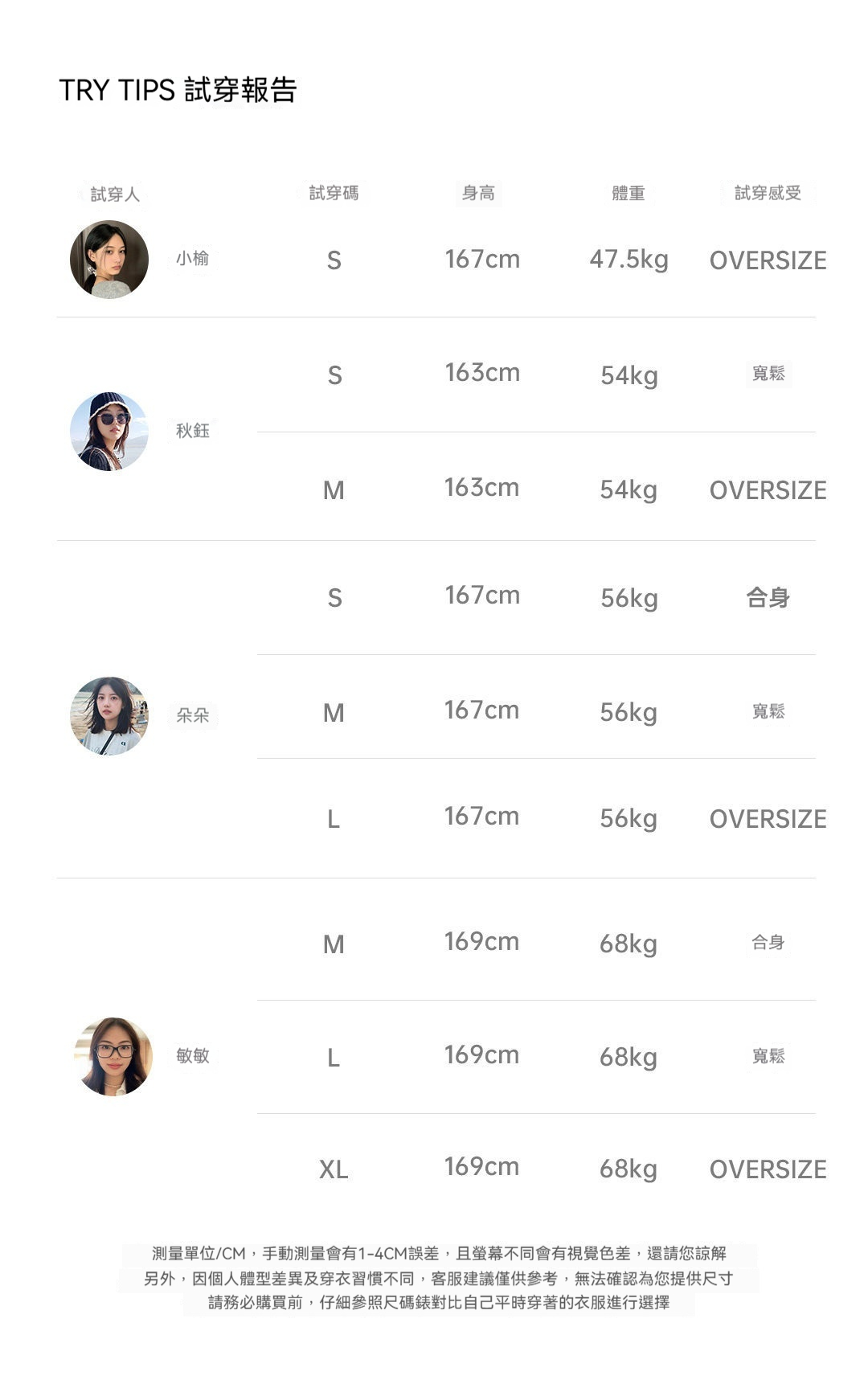Select OVERSIZE in the XL row

click(x=768, y=1169)
